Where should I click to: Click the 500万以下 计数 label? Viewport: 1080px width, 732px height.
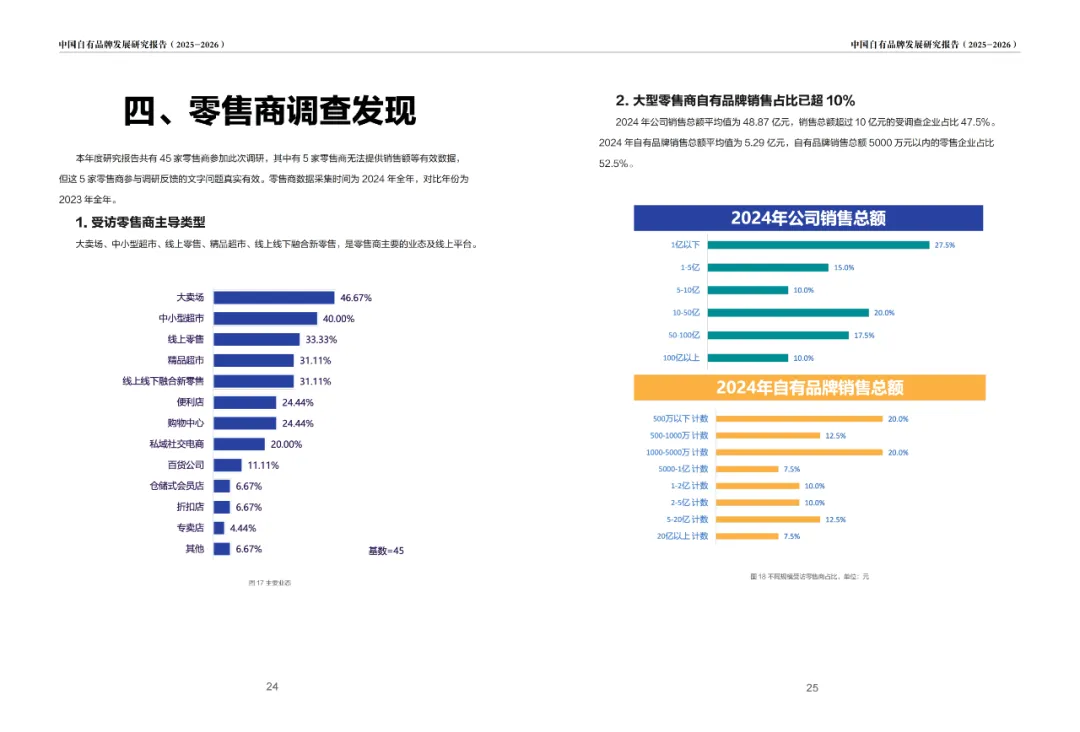pos(681,419)
